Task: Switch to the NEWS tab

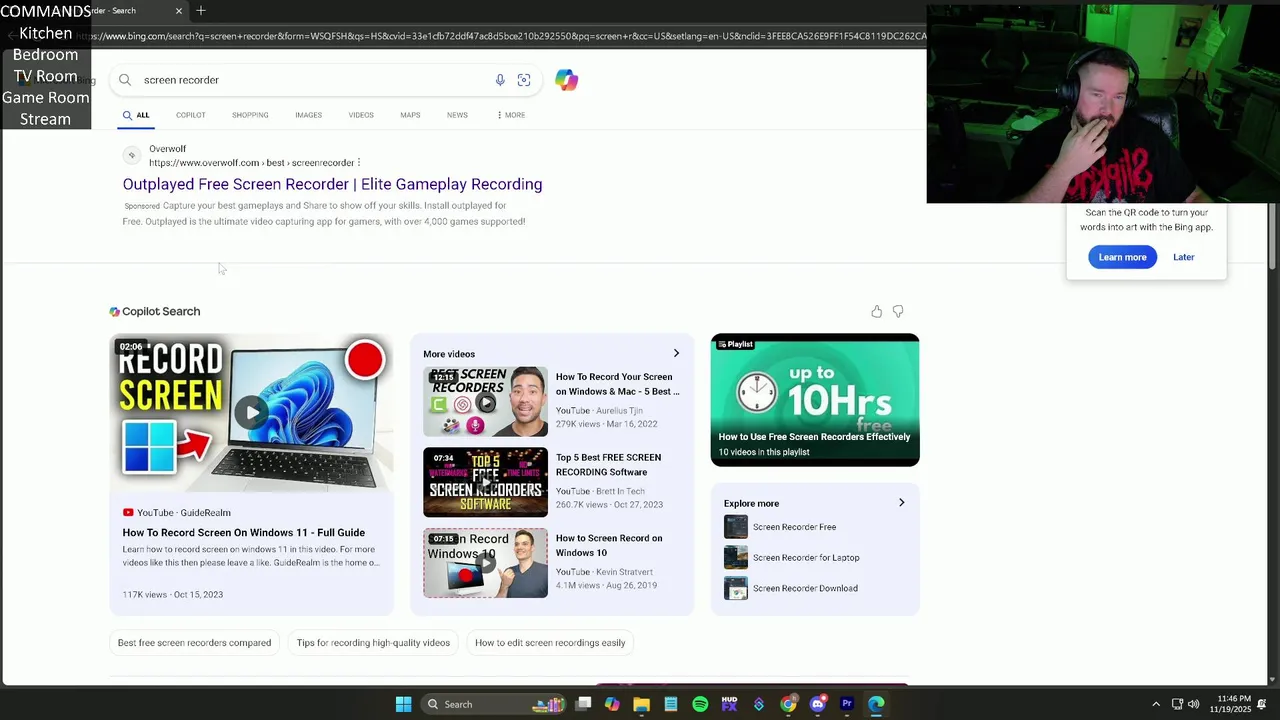Action: point(457,115)
